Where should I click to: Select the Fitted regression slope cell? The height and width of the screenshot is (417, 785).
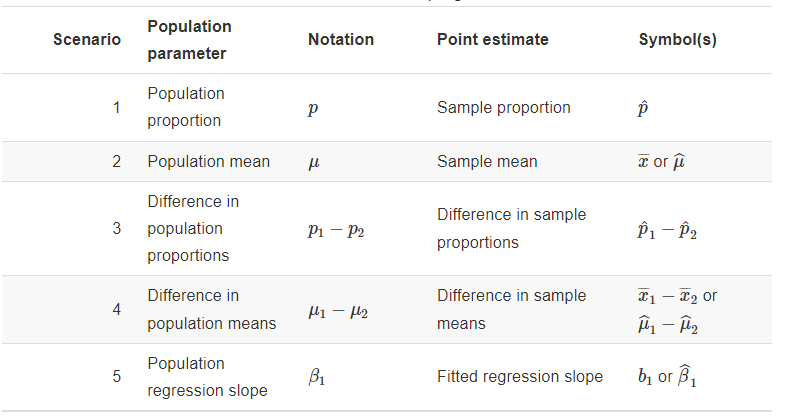519,377
